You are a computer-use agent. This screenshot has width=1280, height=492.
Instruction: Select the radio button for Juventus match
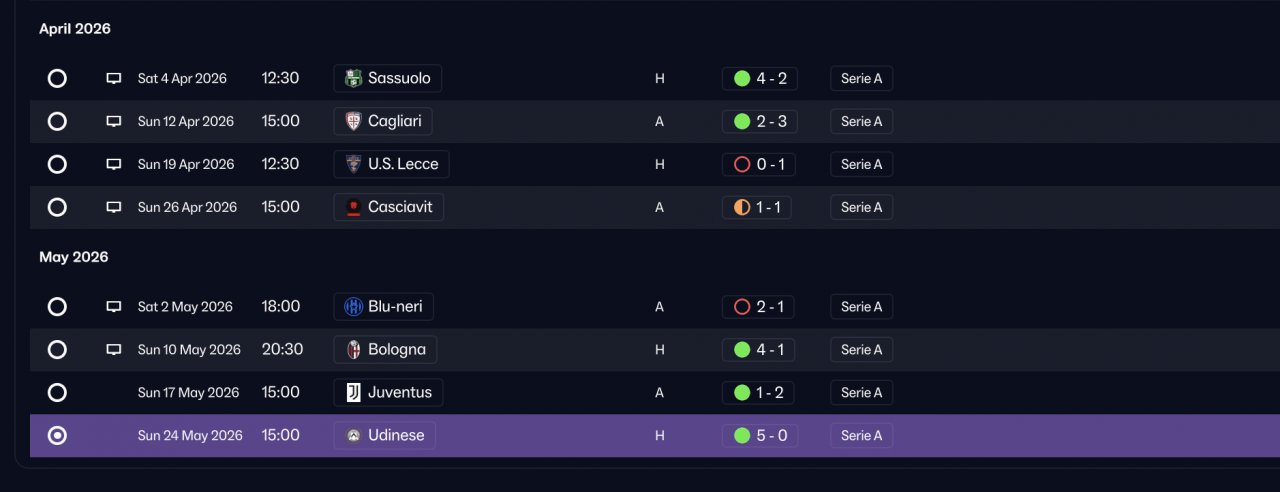(57, 392)
